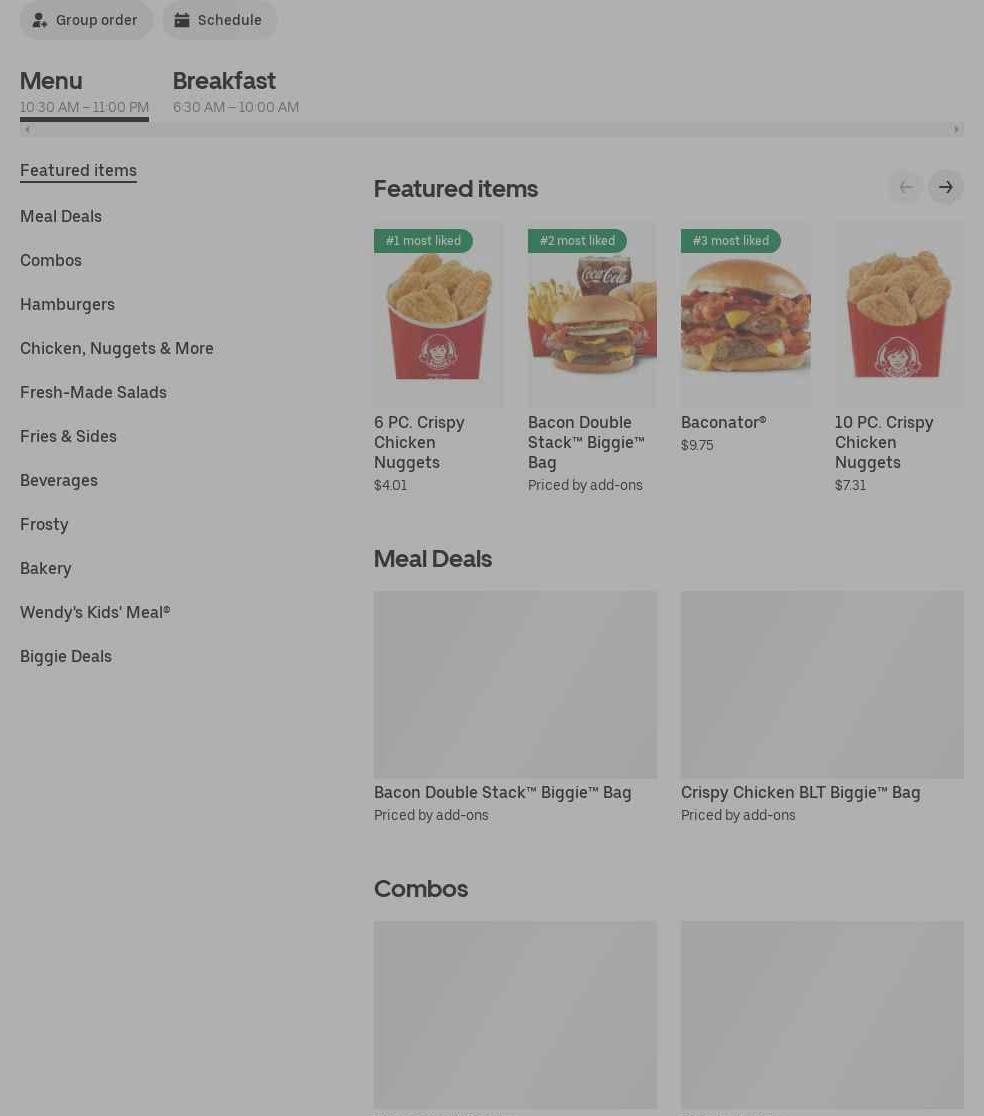Show next featured items with right arrow

click(x=946, y=187)
